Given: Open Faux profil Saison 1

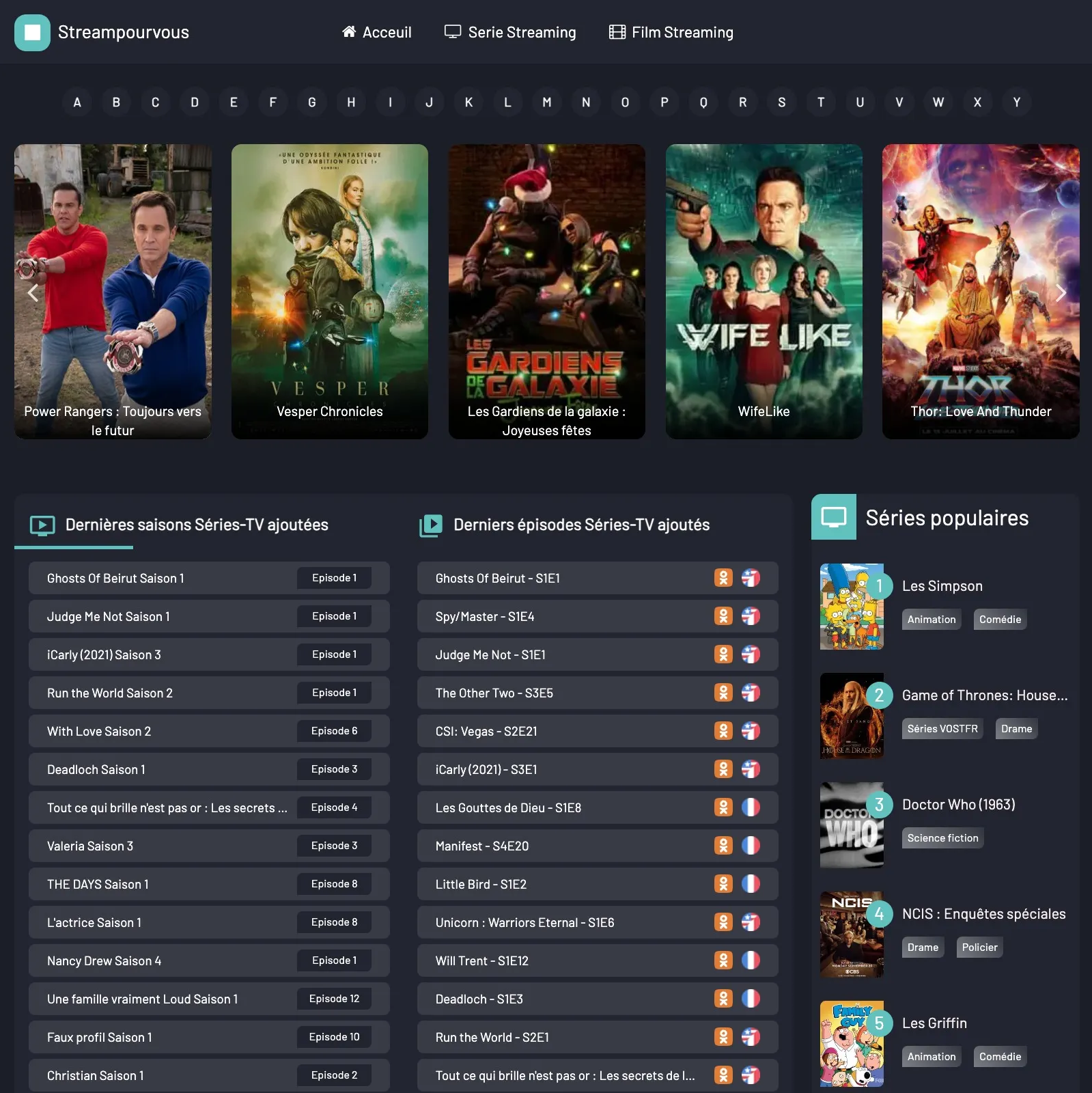Looking at the screenshot, I should pyautogui.click(x=209, y=1037).
